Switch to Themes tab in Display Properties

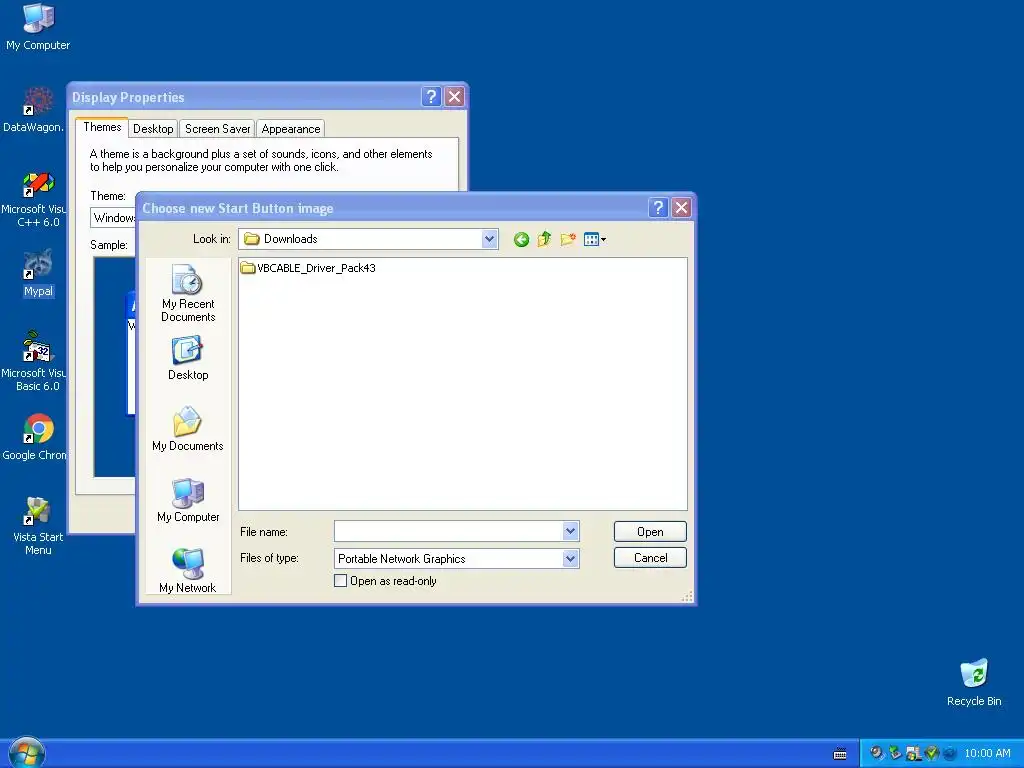(x=102, y=127)
